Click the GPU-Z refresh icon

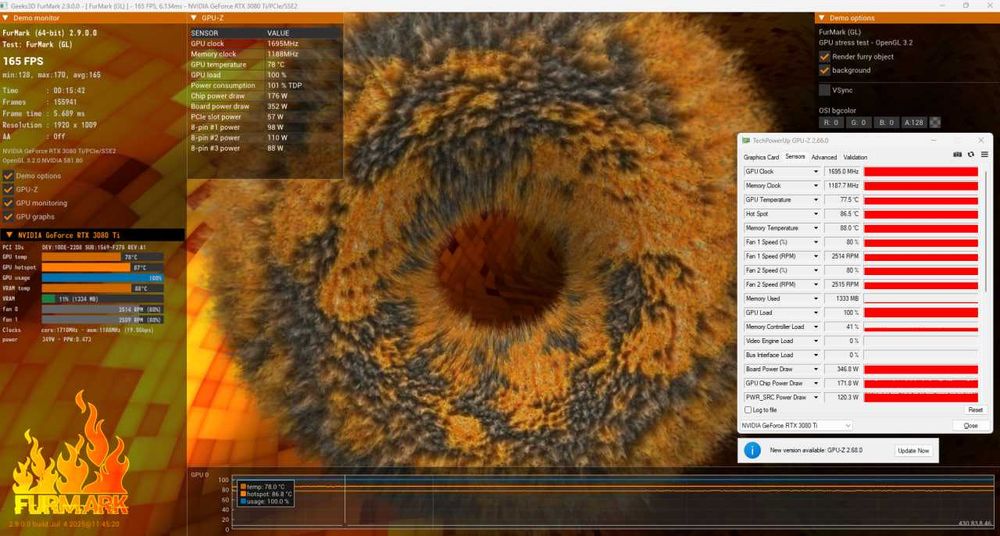[971, 154]
